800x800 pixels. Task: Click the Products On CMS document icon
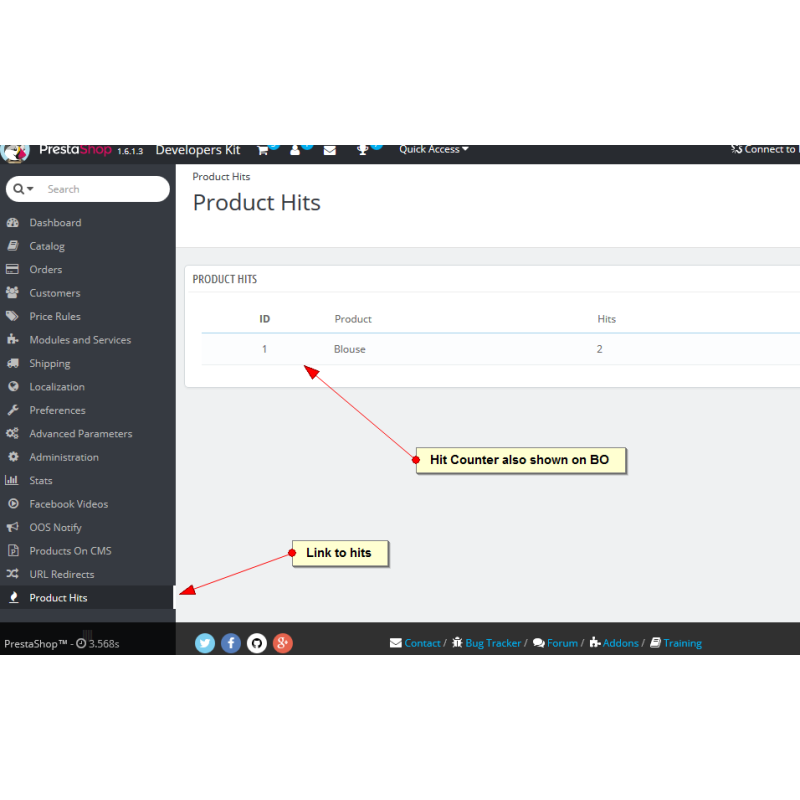(13, 551)
